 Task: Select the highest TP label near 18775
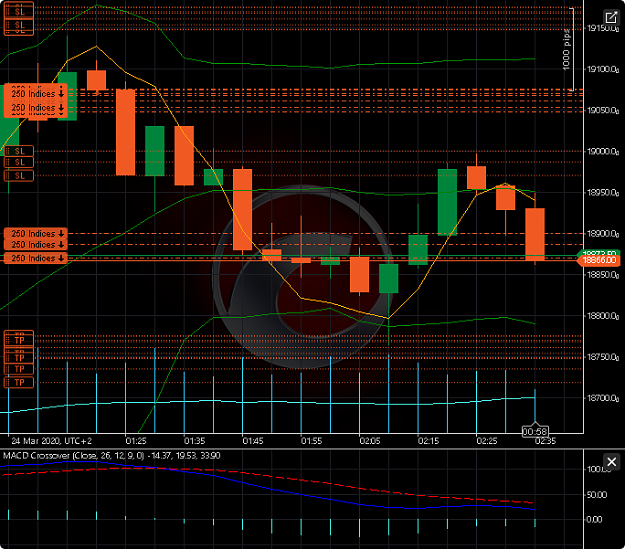[x=19, y=340]
